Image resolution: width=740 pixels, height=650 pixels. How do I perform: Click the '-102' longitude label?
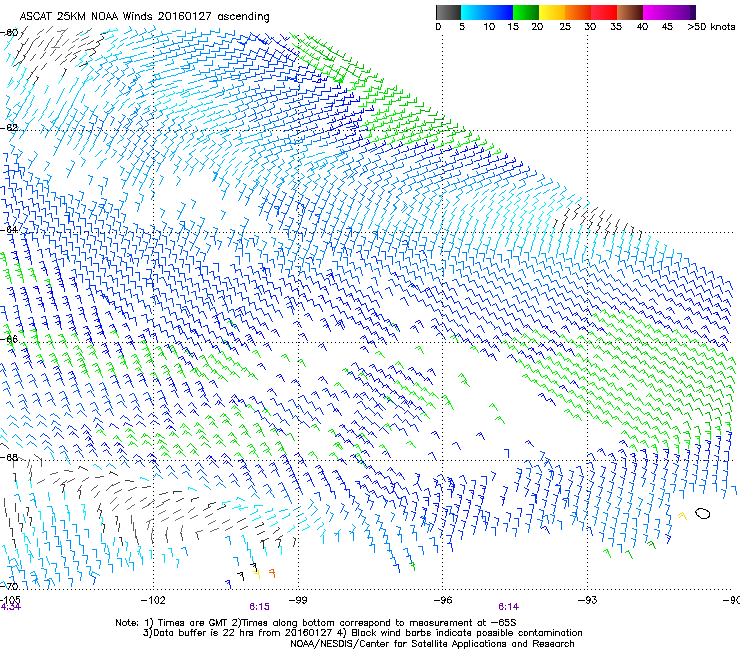point(153,600)
